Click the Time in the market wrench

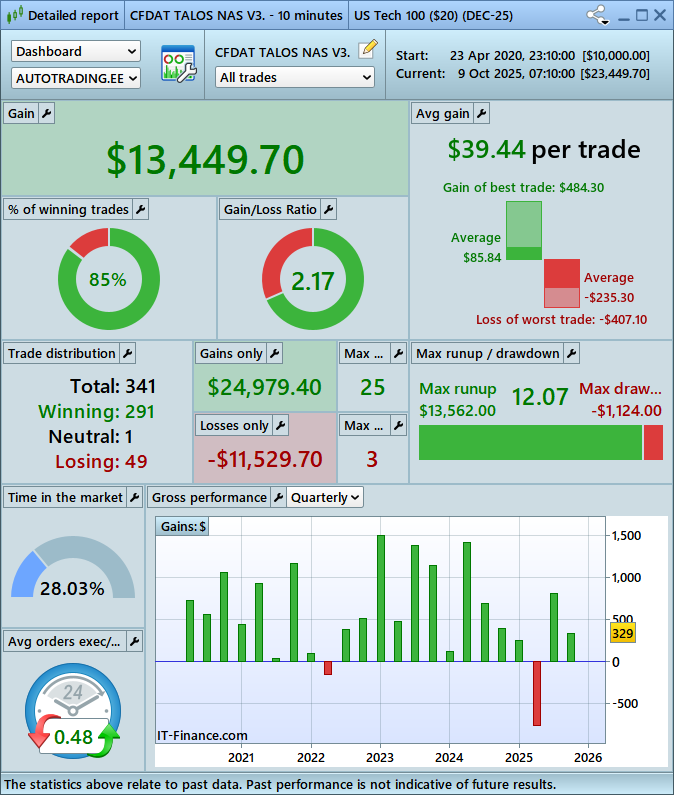pyautogui.click(x=134, y=497)
